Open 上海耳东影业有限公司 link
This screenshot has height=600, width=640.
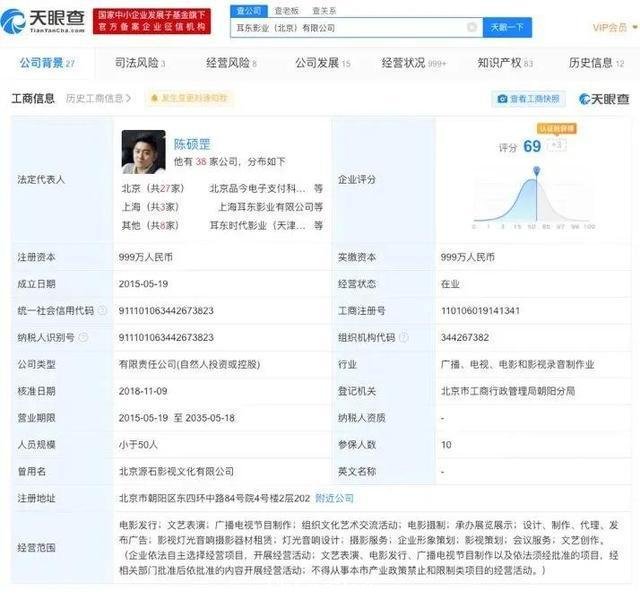point(266,207)
